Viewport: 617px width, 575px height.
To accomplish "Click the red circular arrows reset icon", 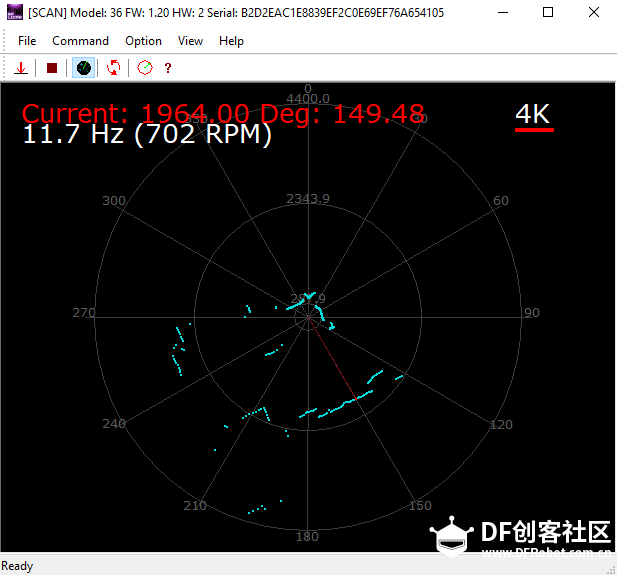I will (x=114, y=68).
